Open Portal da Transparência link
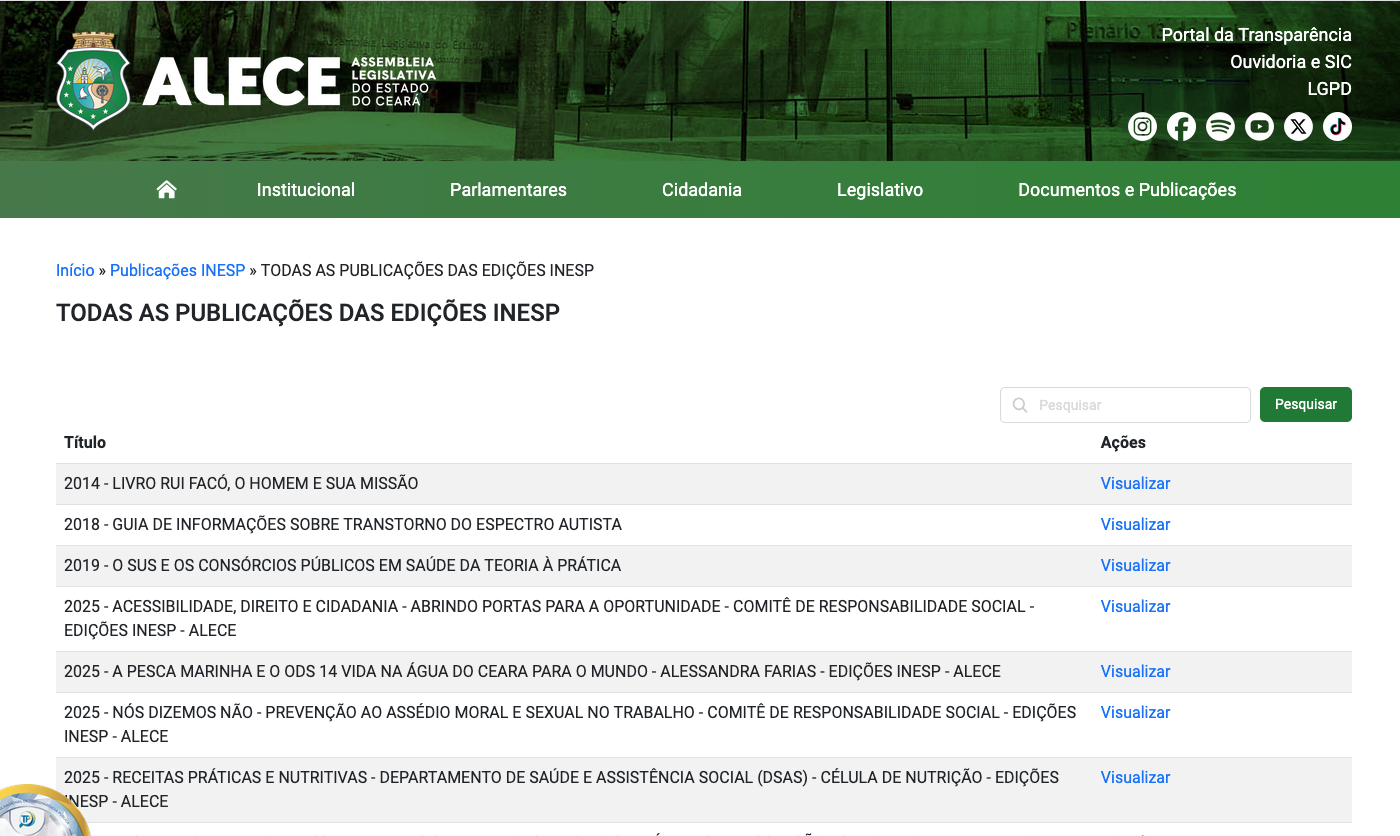Image resolution: width=1400 pixels, height=836 pixels. pyautogui.click(x=1256, y=35)
